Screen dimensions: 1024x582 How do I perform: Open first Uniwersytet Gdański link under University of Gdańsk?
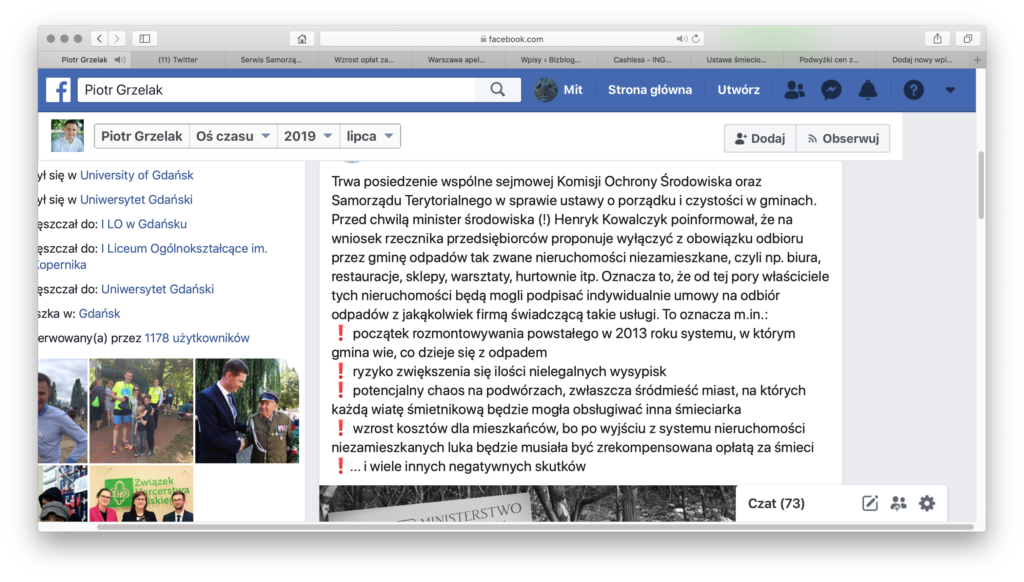(136, 199)
